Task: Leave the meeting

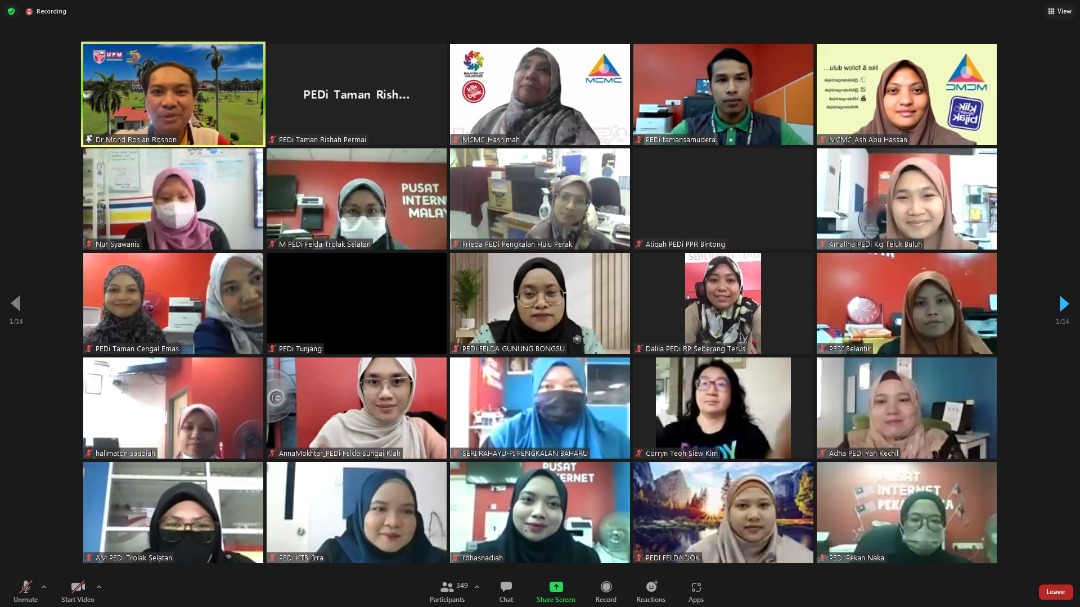Action: click(1055, 591)
